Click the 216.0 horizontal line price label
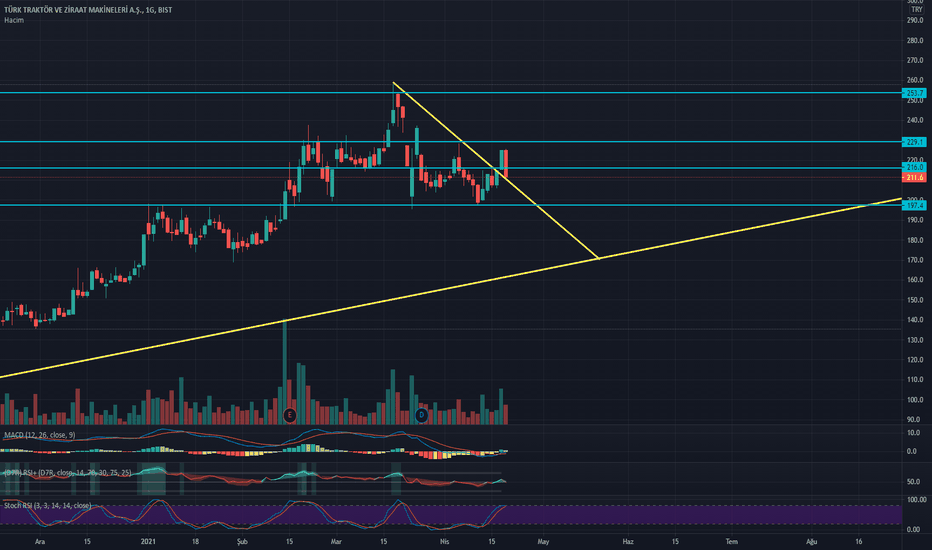Image resolution: width=932 pixels, height=550 pixels. tap(914, 168)
